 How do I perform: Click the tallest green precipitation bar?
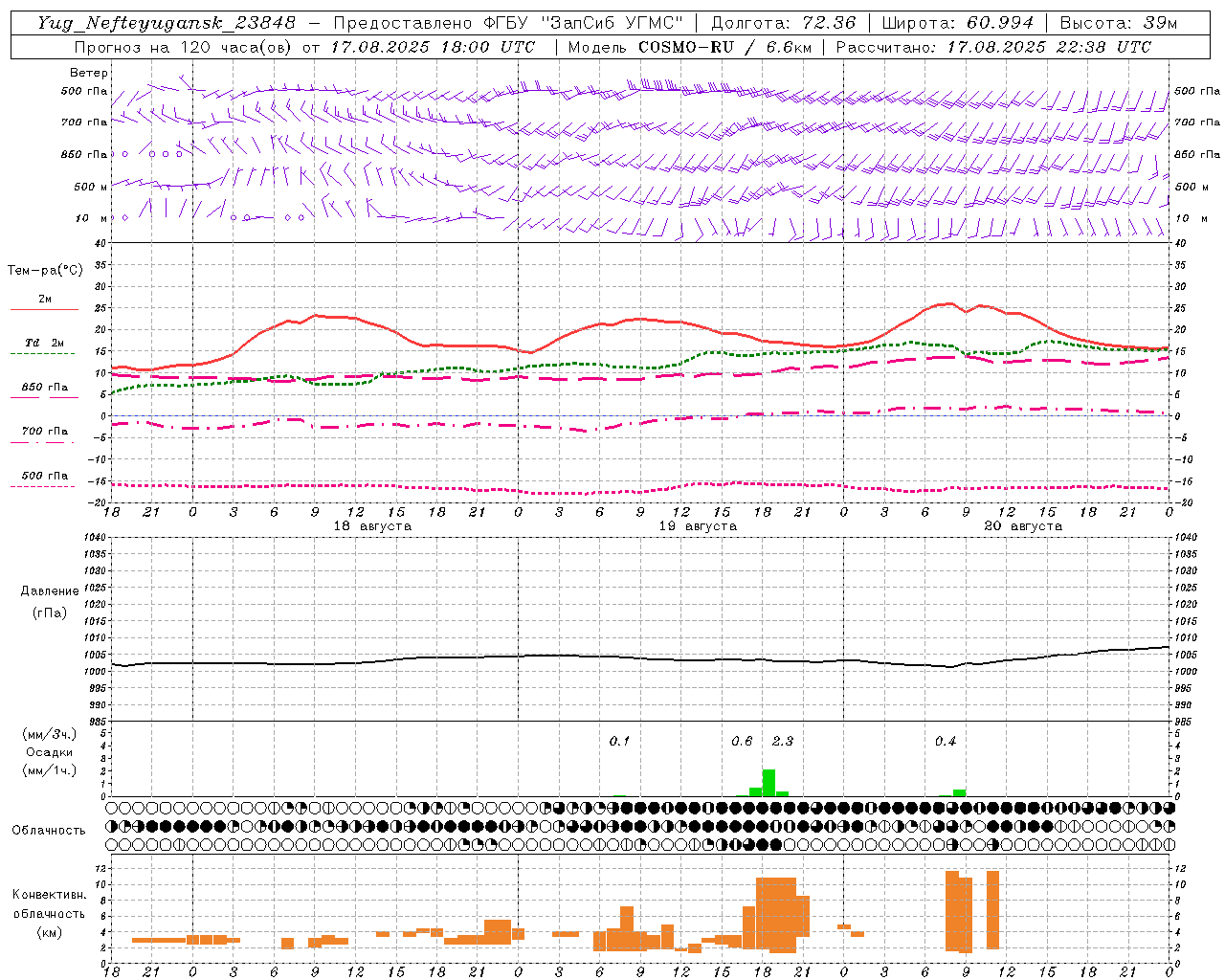[x=768, y=783]
